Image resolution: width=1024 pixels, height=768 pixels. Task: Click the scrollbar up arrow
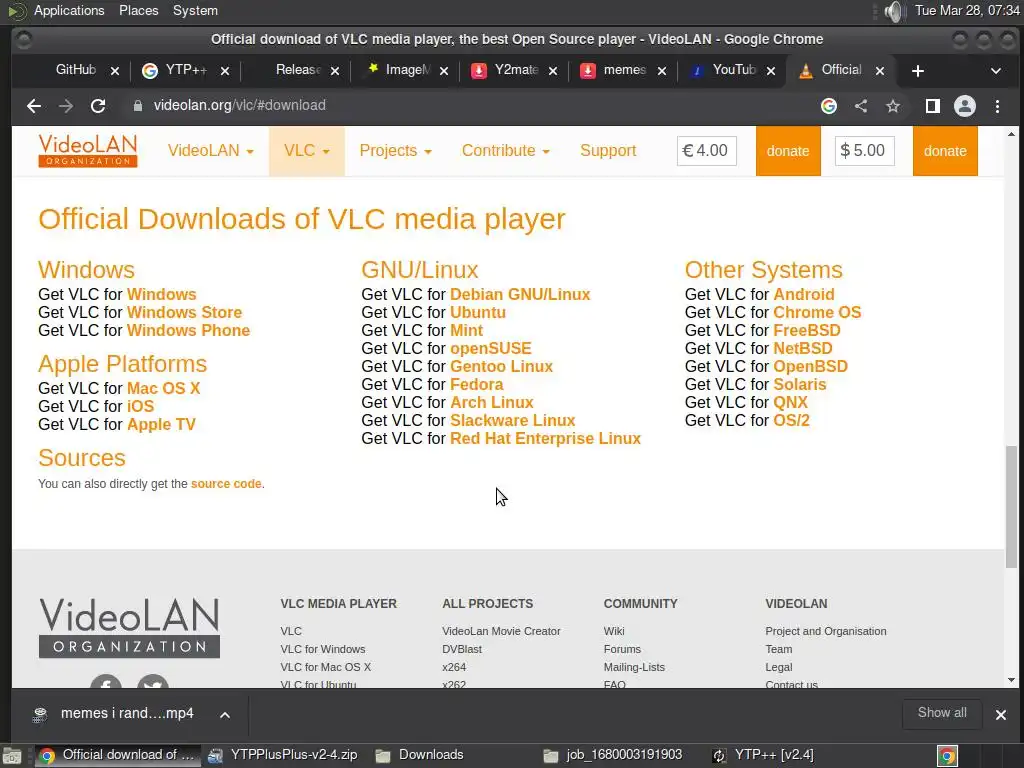[1011, 134]
